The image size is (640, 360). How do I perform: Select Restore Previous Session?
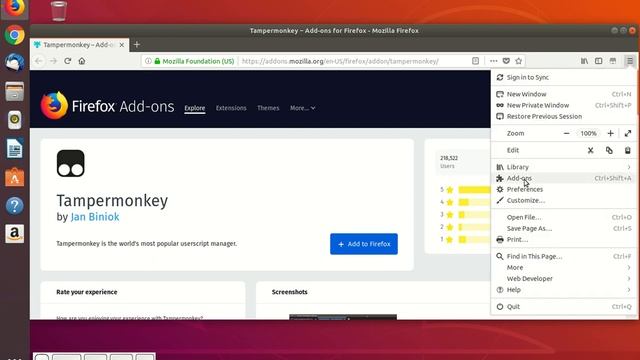pyautogui.click(x=564, y=116)
